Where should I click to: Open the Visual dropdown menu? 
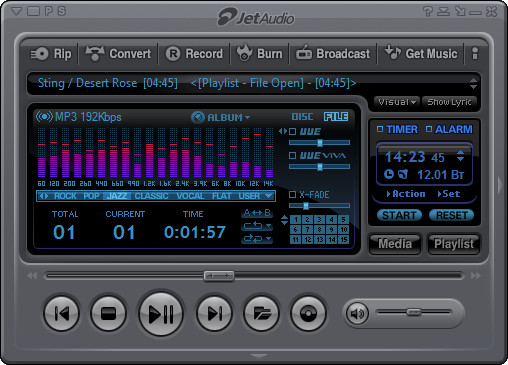pyautogui.click(x=397, y=102)
